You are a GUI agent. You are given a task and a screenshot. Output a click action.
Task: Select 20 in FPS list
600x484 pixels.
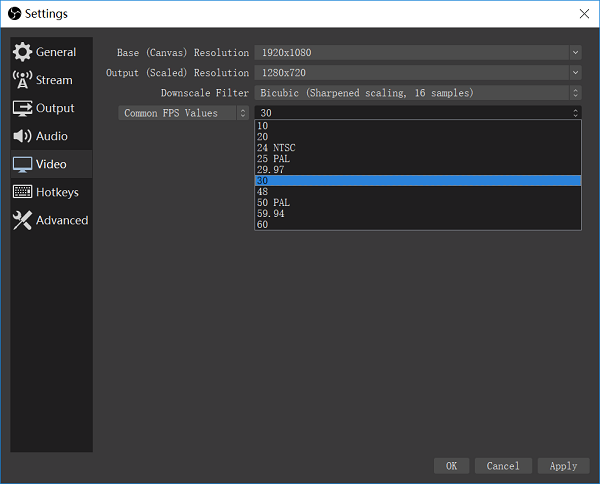click(418, 137)
